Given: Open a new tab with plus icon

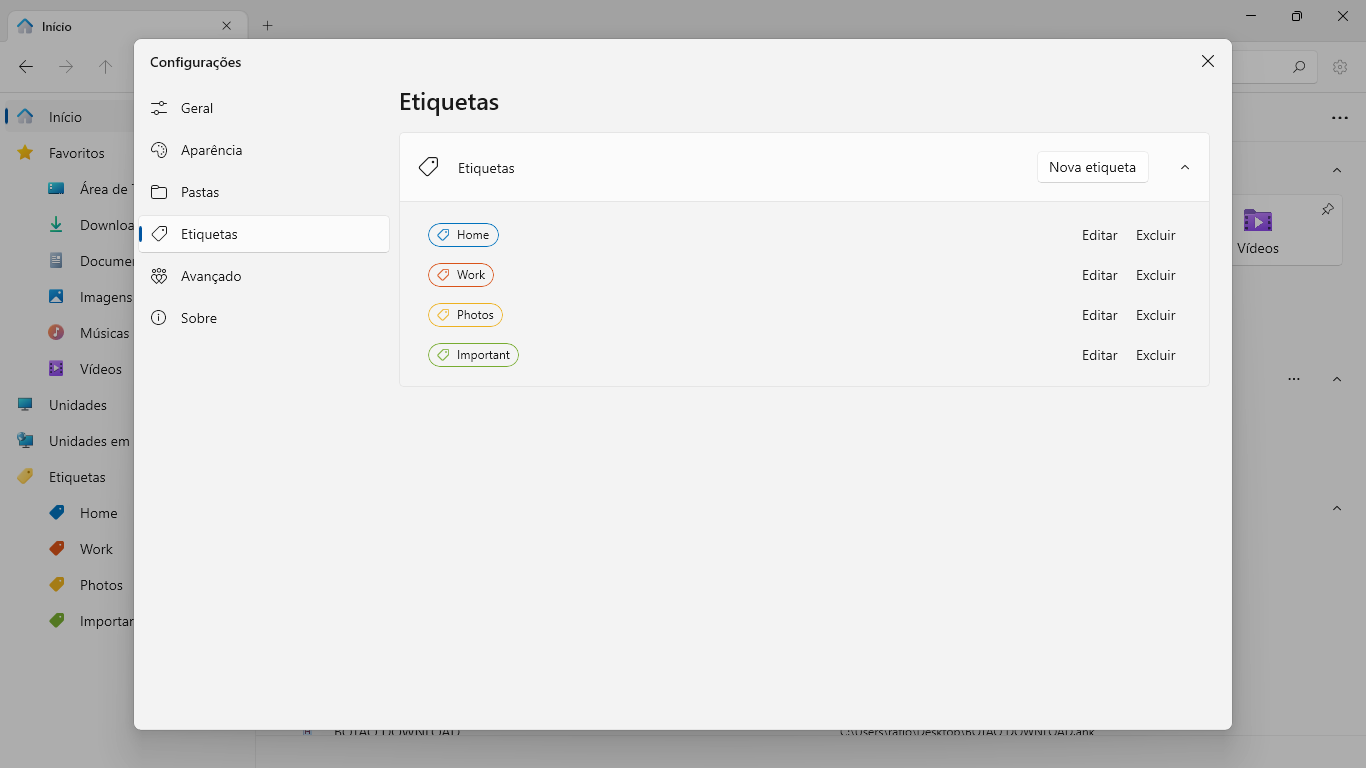Looking at the screenshot, I should pyautogui.click(x=267, y=26).
